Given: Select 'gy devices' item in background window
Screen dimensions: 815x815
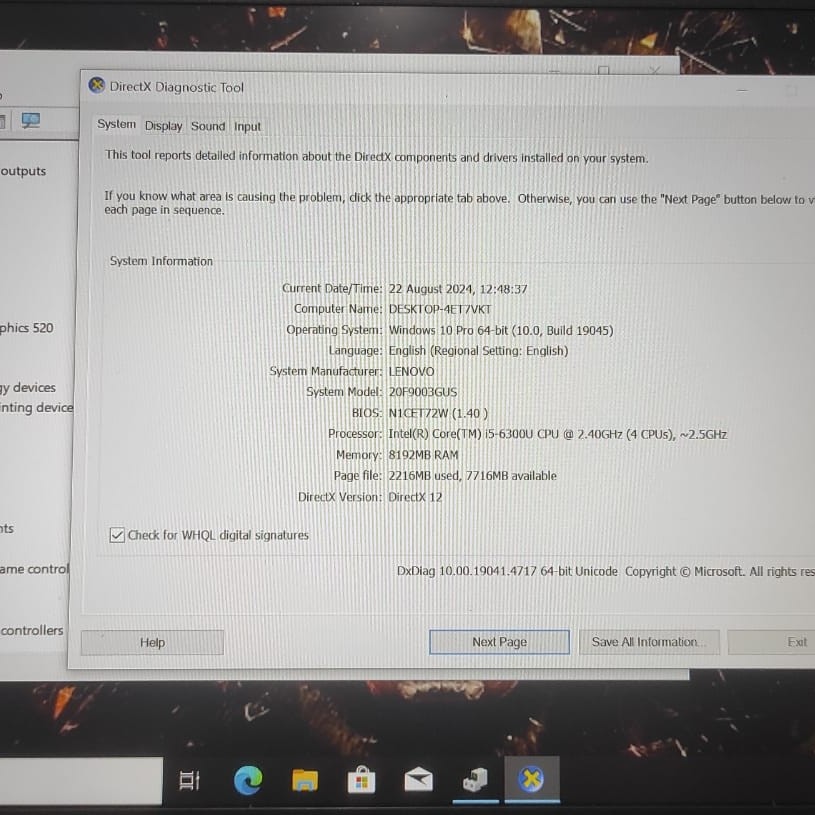Looking at the screenshot, I should coord(28,388).
